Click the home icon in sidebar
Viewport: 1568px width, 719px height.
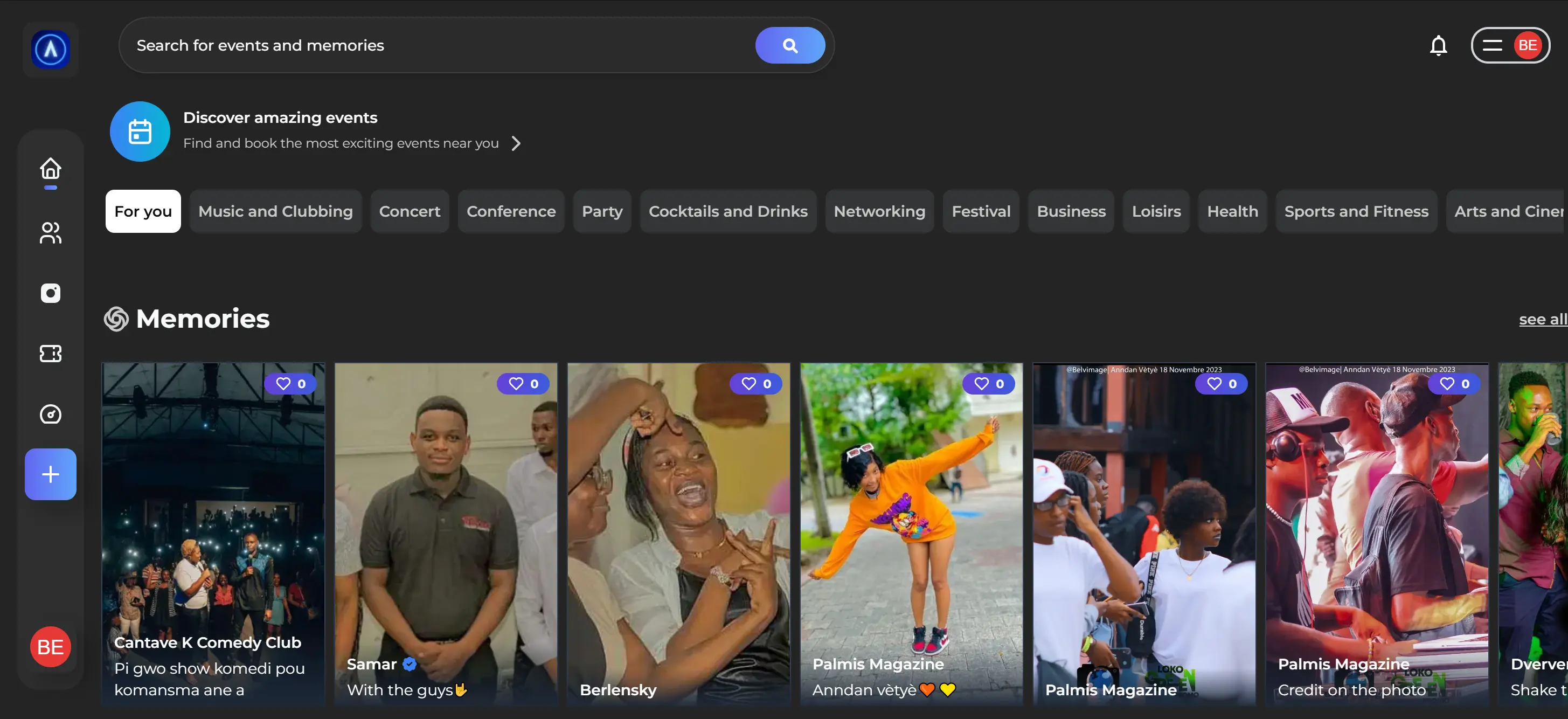51,169
